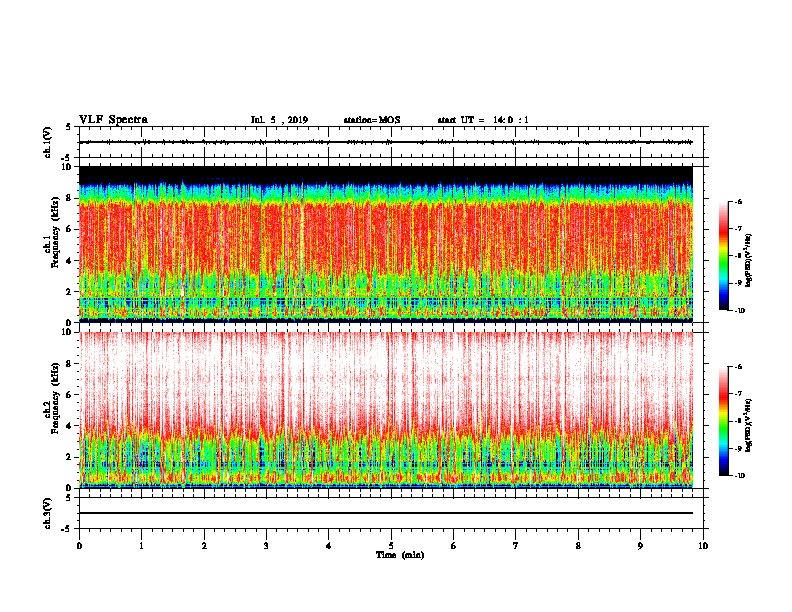The width and height of the screenshot is (792, 612).
Task: Select the "Jul 5 , 2019" date text
Action: click(279, 120)
